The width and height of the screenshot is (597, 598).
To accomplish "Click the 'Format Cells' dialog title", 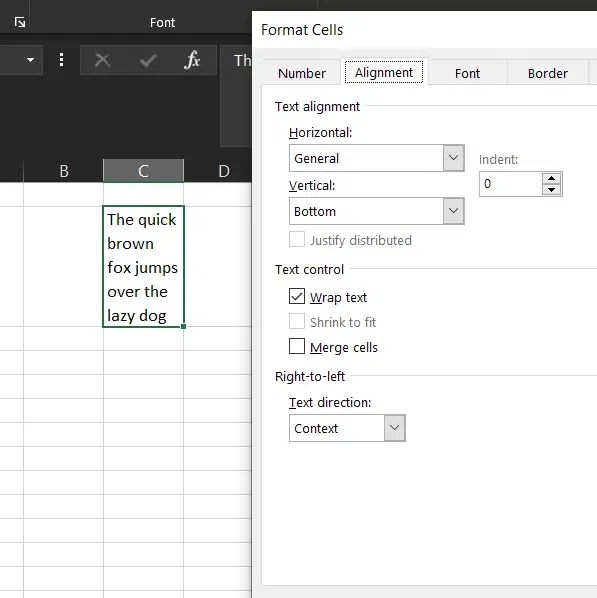I will pyautogui.click(x=302, y=30).
